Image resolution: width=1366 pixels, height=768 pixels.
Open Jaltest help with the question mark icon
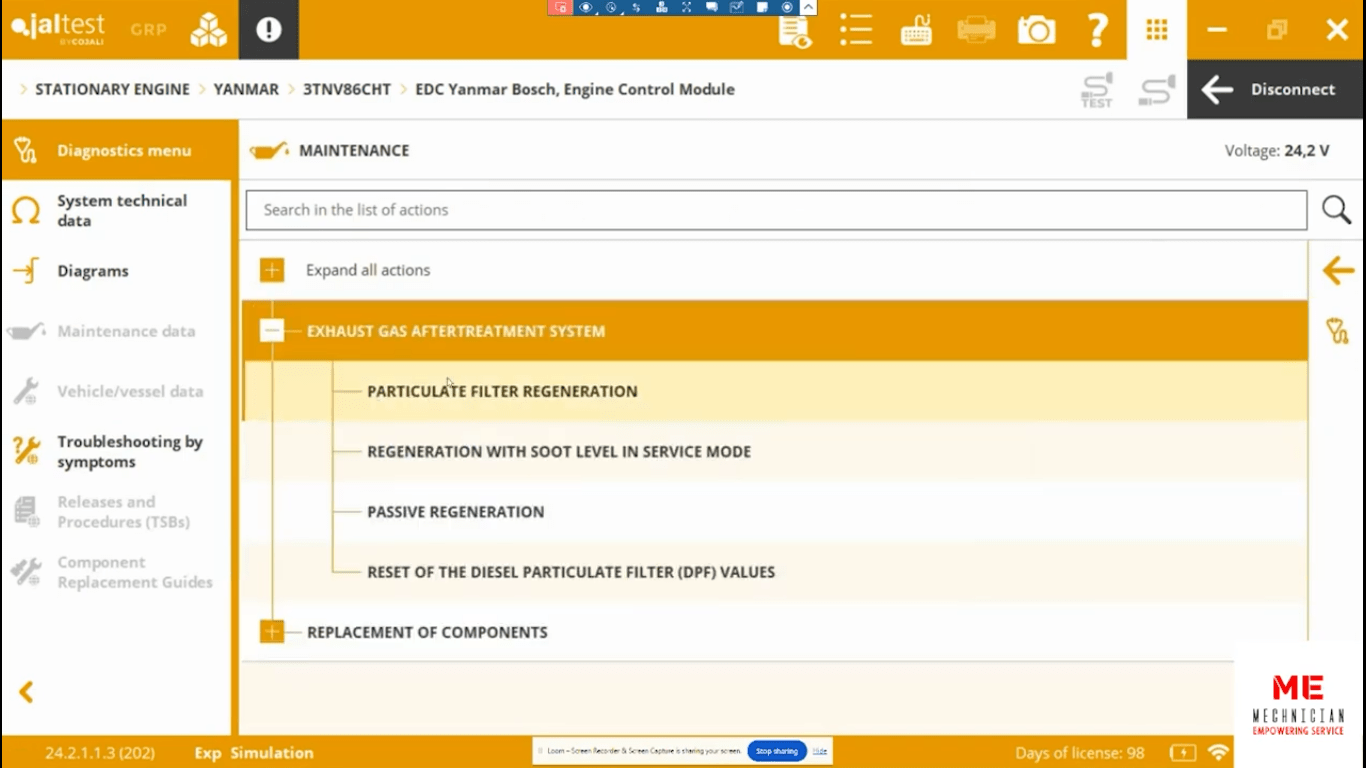coord(1097,30)
